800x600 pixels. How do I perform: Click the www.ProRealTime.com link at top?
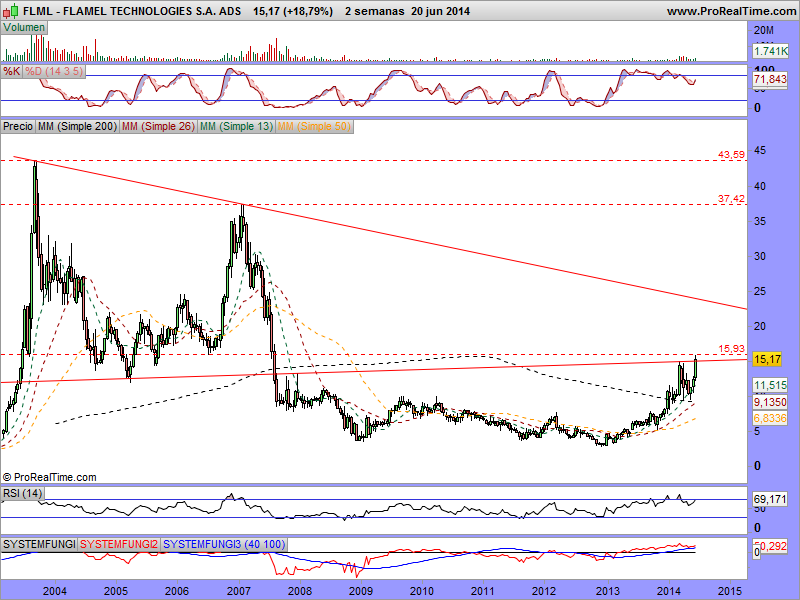[731, 11]
